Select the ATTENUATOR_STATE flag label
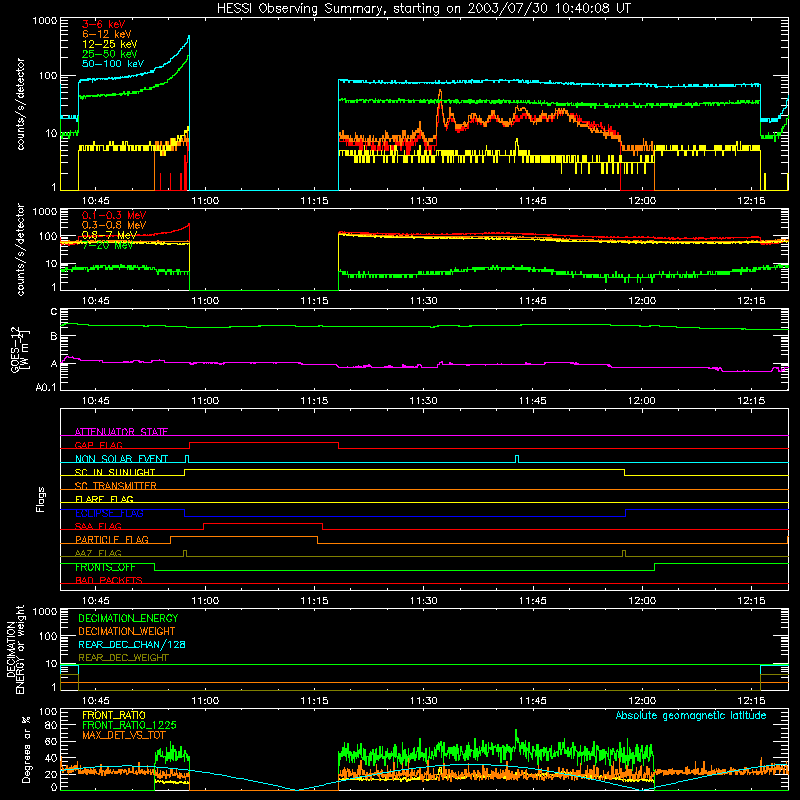The image size is (800, 800). coord(121,432)
